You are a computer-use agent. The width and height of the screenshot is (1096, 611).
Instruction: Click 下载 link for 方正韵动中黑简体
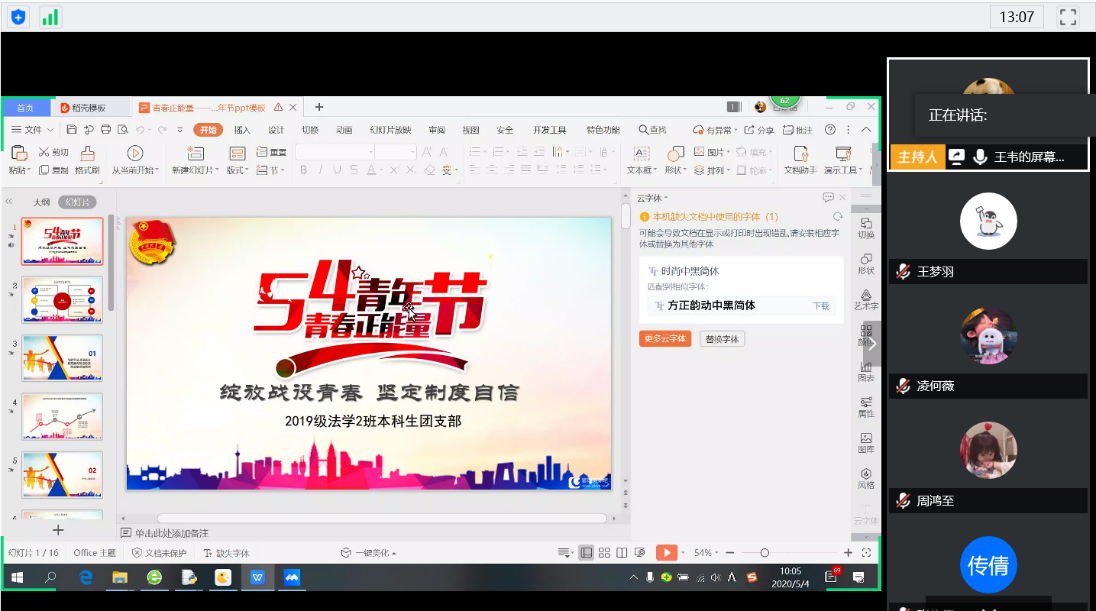pos(820,306)
